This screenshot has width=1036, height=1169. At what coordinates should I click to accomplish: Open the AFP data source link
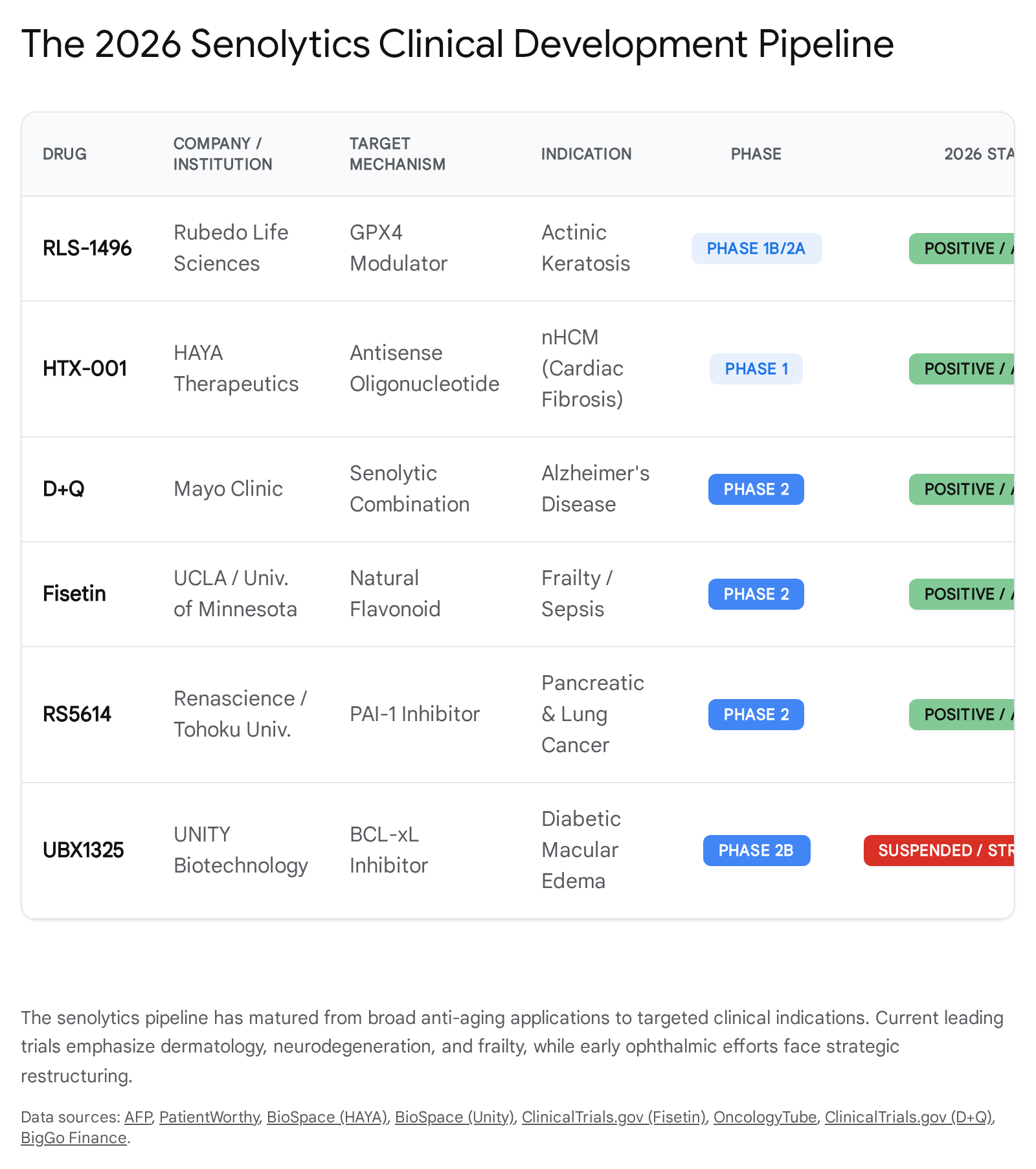coord(138,1117)
